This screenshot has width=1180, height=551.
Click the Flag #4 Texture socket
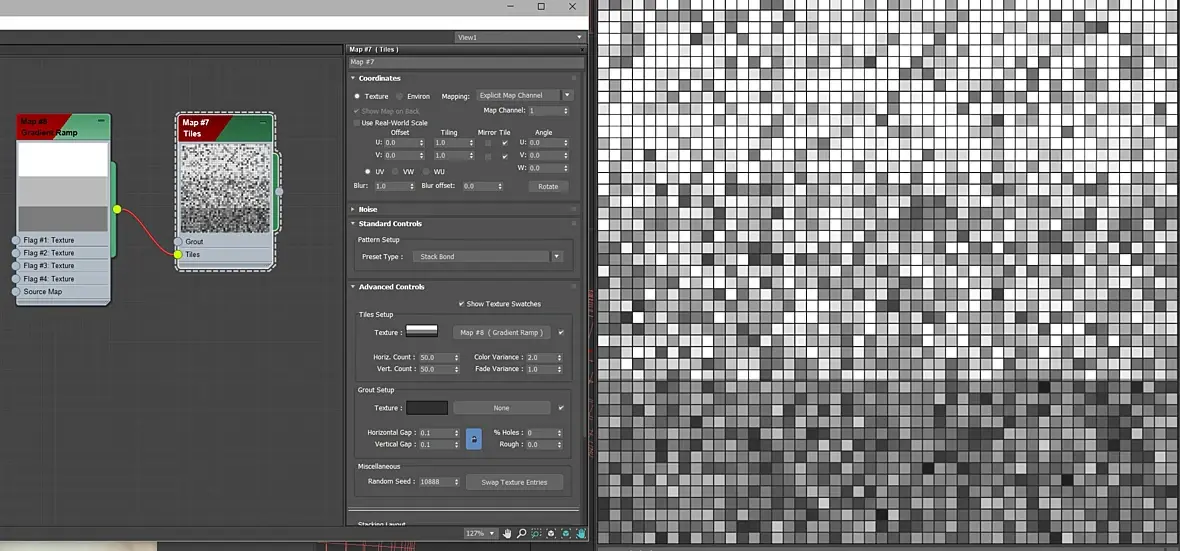tap(16, 279)
